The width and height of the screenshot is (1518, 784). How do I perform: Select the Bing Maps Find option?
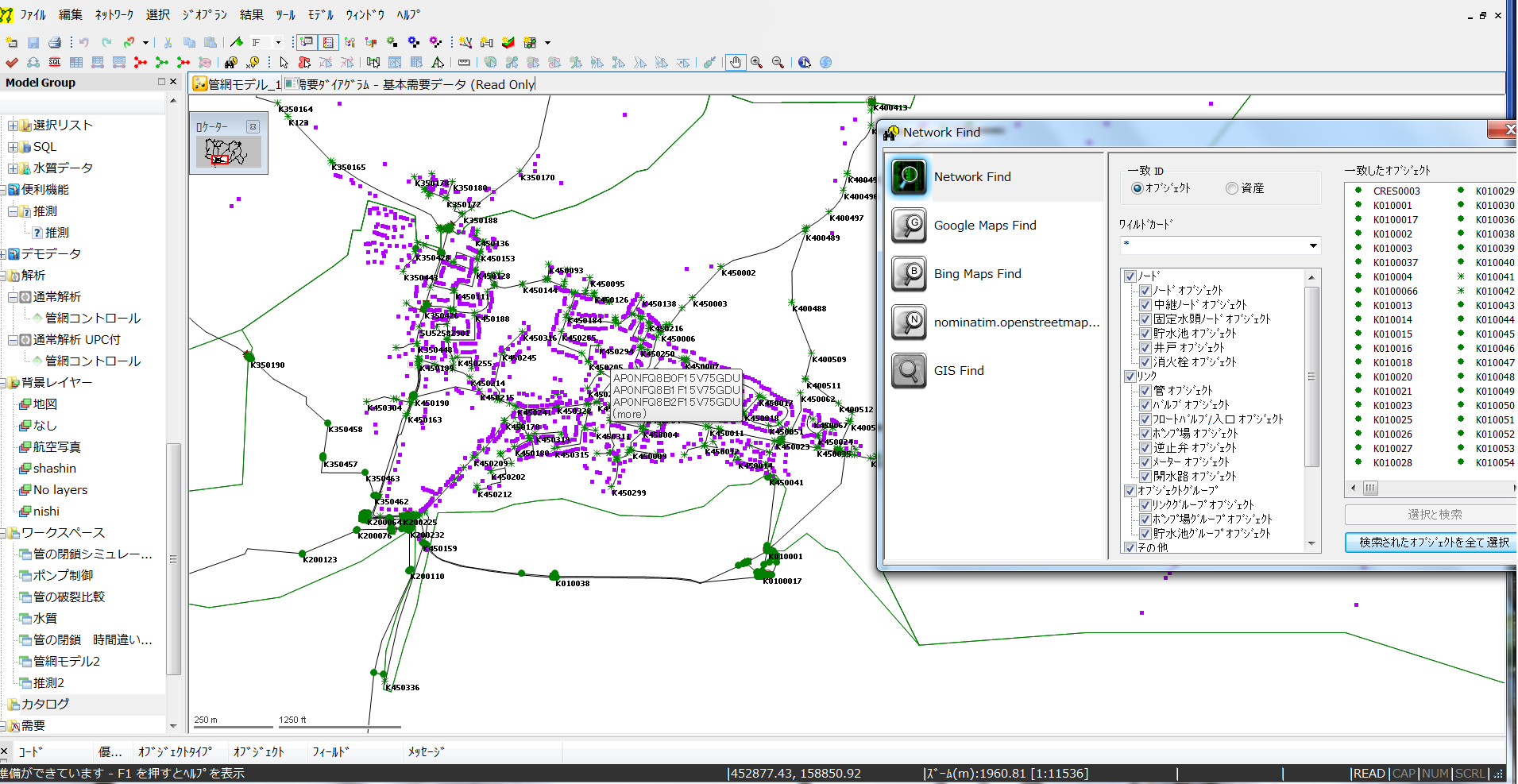(x=995, y=274)
